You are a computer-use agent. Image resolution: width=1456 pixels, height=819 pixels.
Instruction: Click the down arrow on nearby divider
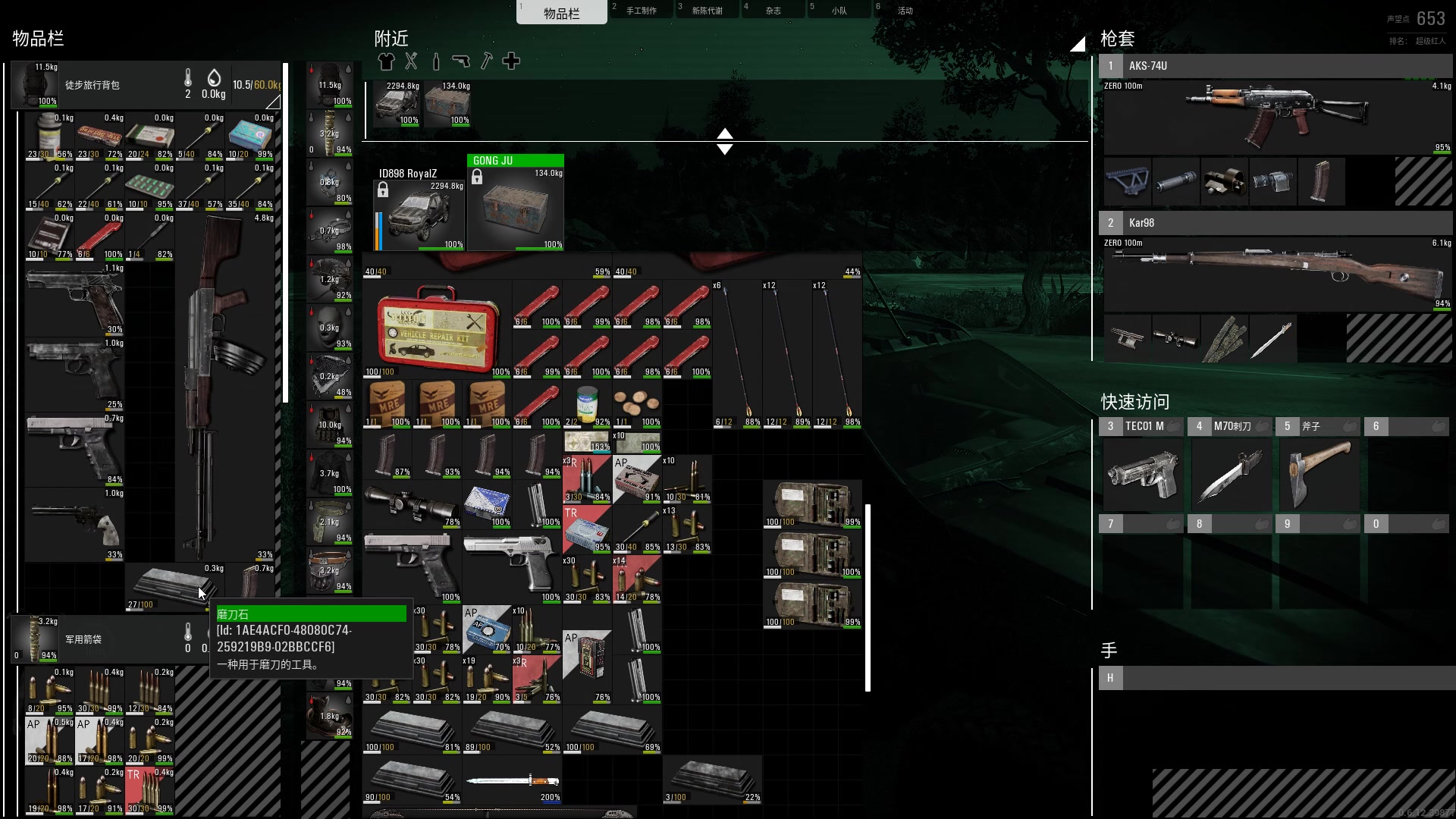click(x=725, y=149)
